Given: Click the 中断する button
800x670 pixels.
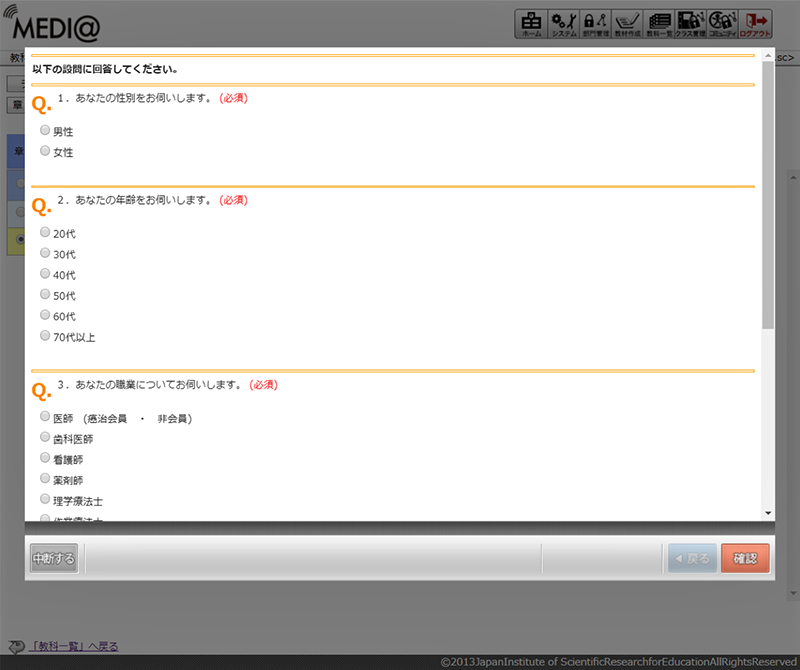Looking at the screenshot, I should 53,558.
